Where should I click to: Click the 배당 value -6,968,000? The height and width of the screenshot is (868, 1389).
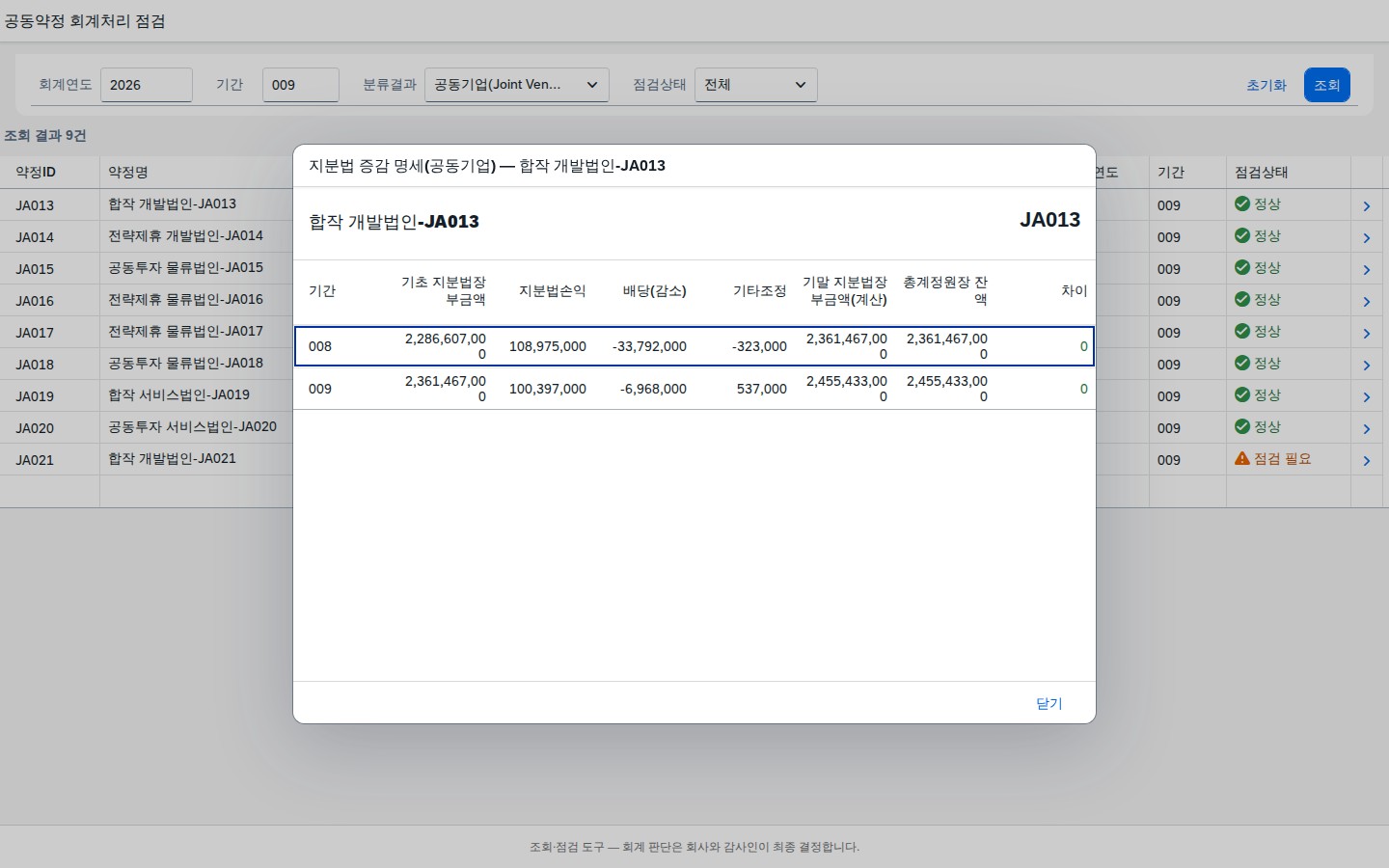[x=653, y=389]
